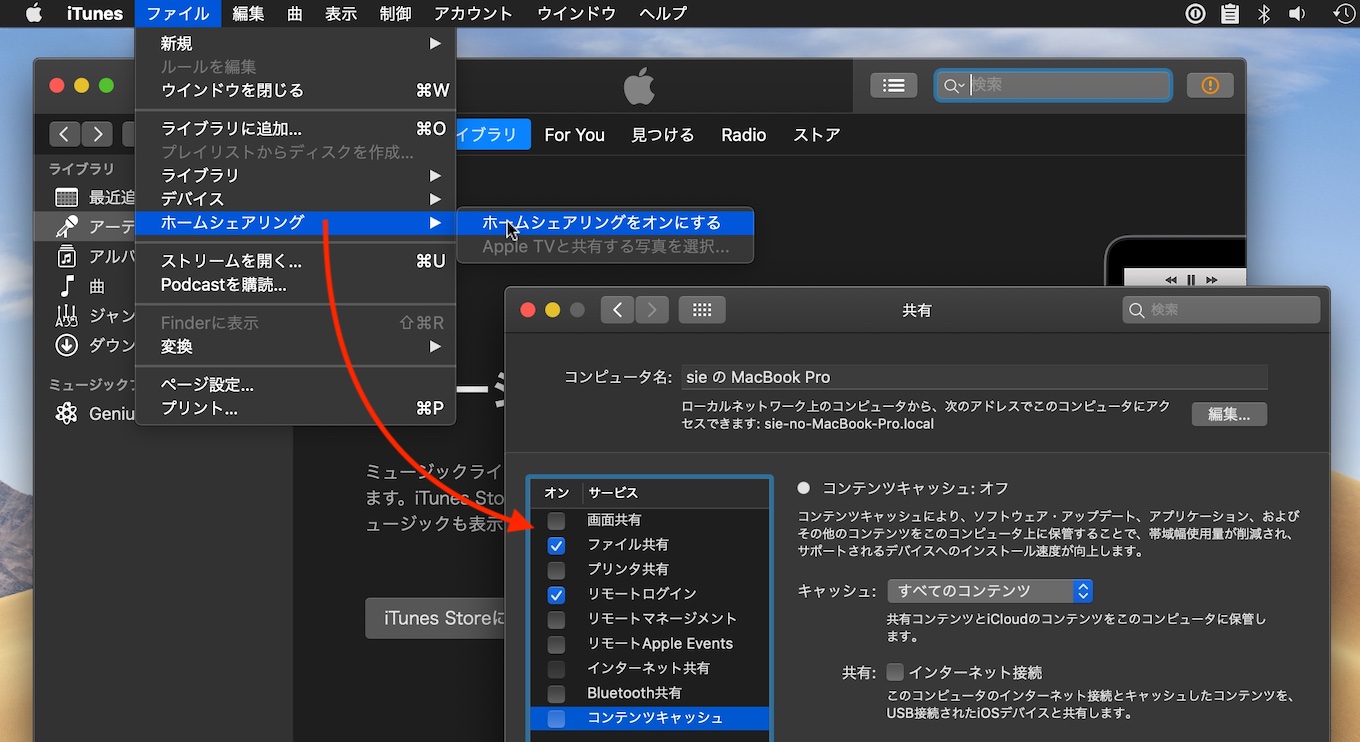1360x742 pixels.
Task: Open the ストア tab
Action: (816, 135)
